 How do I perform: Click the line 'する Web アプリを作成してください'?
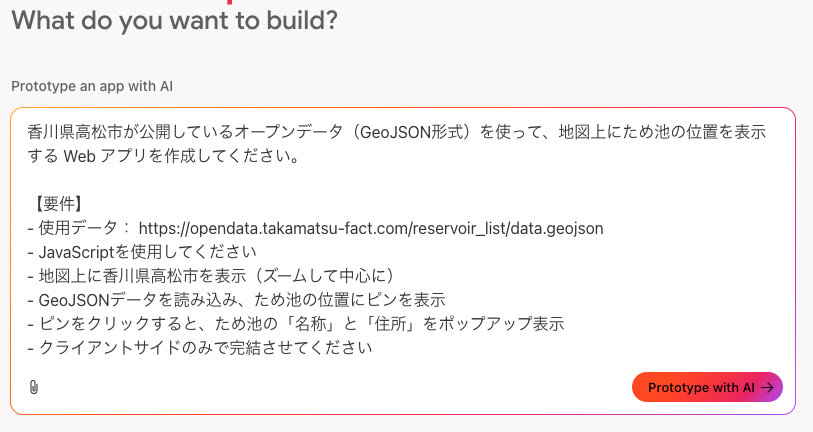point(164,156)
